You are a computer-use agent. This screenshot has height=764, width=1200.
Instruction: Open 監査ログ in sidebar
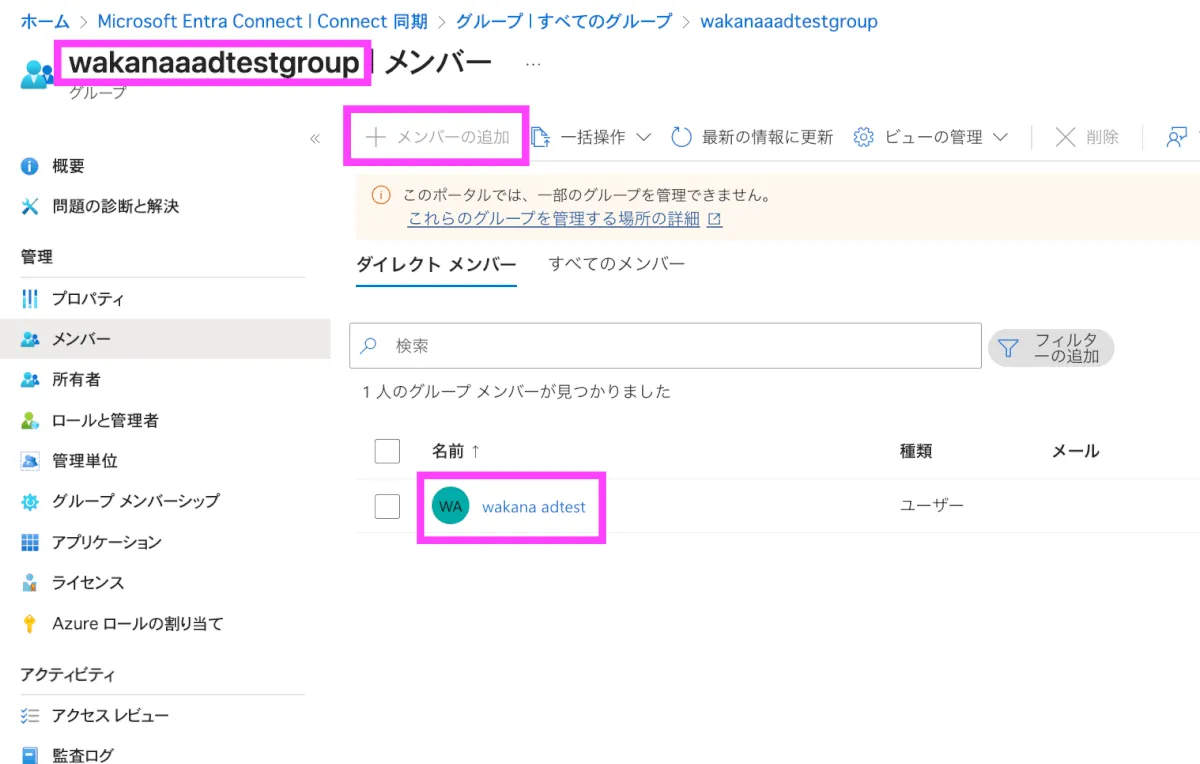83,756
